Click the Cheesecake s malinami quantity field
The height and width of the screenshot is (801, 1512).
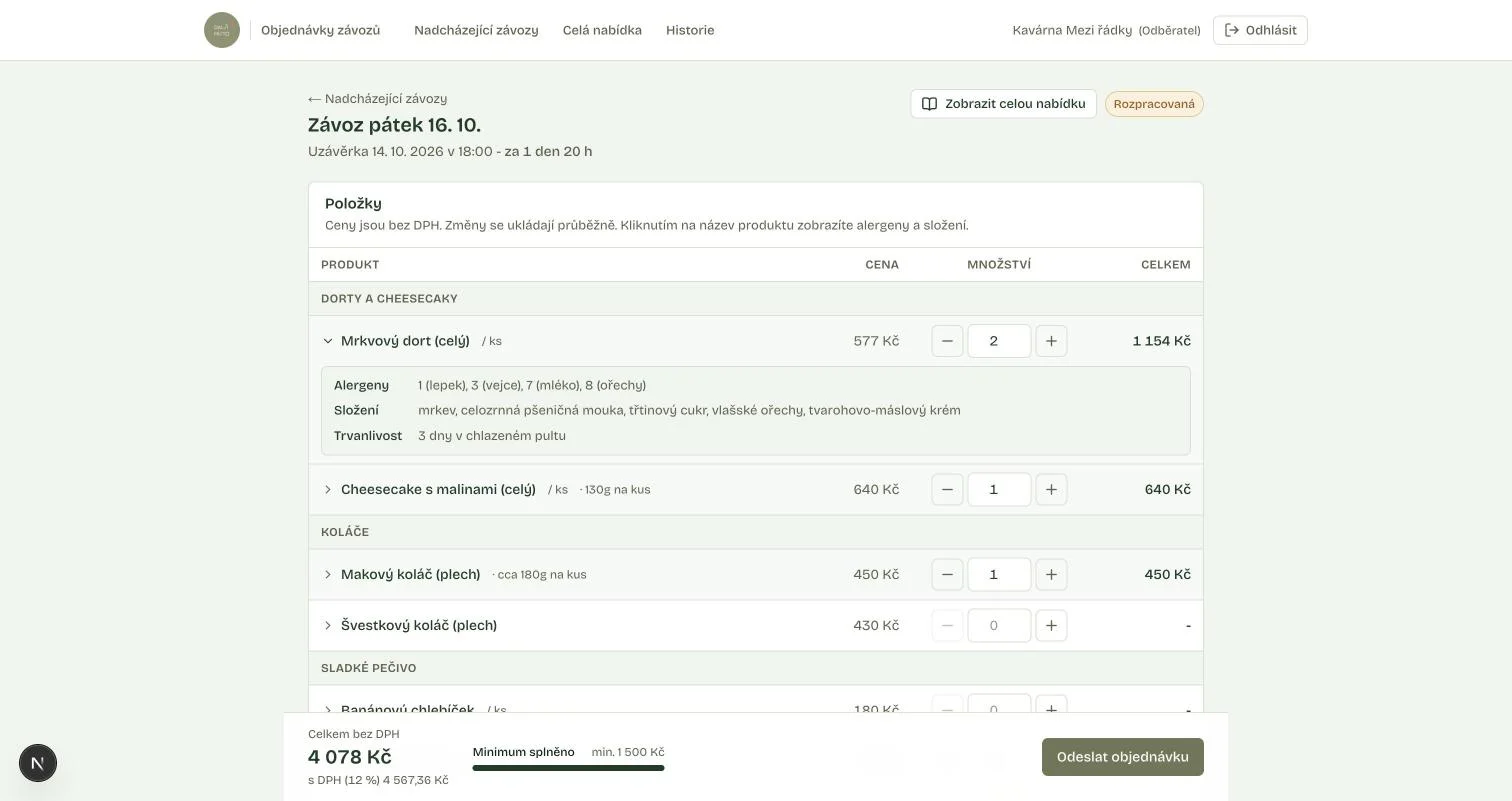pyautogui.click(x=999, y=489)
